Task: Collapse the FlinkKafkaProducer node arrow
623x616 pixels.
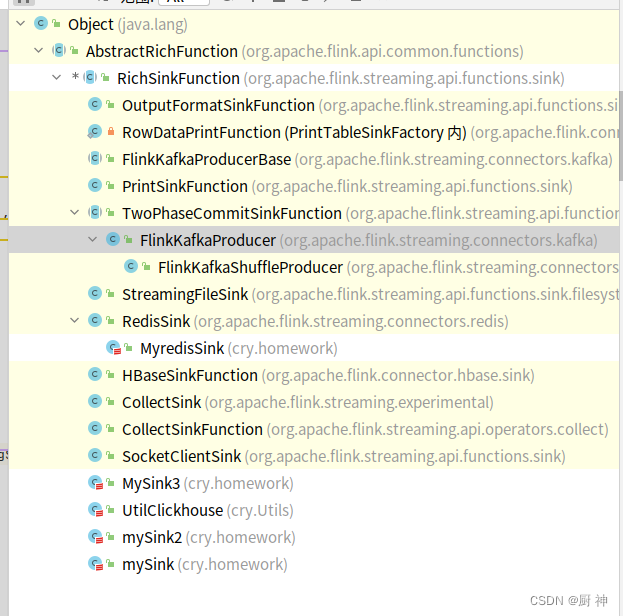Action: coord(93,240)
